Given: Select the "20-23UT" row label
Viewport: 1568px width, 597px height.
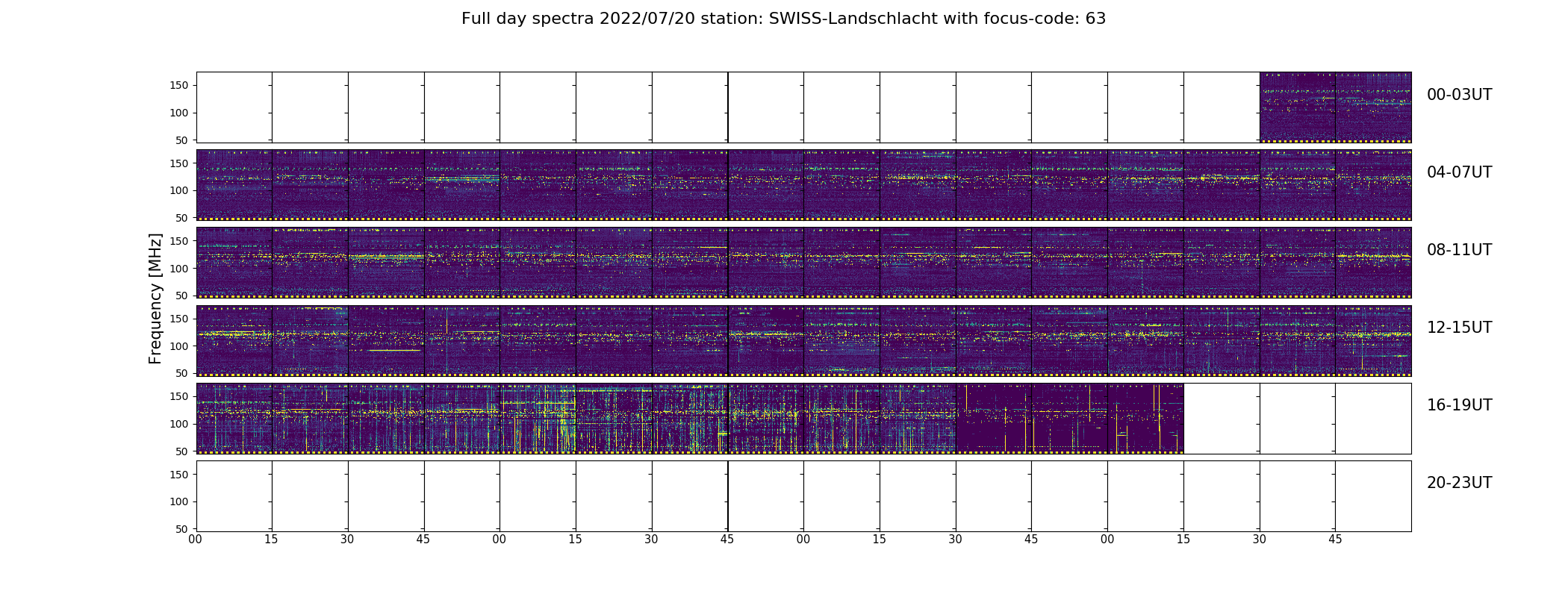Looking at the screenshot, I should 1459,483.
